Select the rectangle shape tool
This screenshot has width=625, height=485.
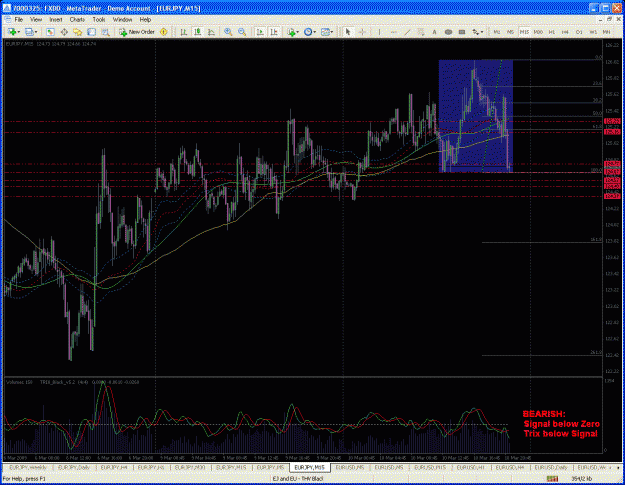[462, 32]
